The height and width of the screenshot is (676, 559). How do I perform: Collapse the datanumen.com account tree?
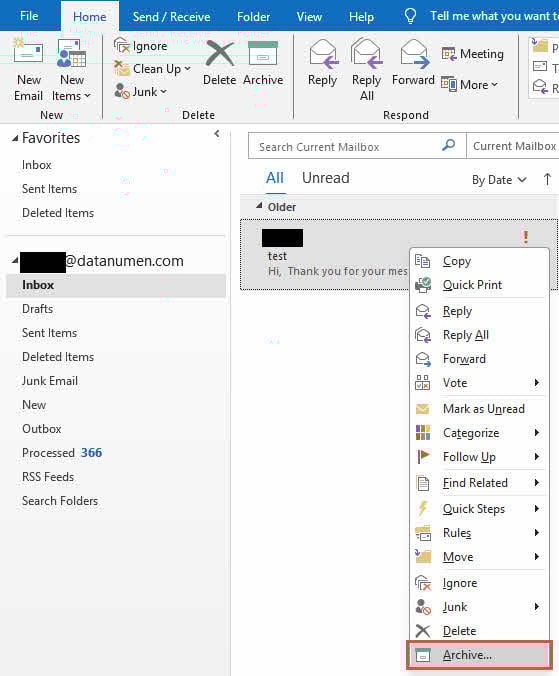[x=15, y=260]
